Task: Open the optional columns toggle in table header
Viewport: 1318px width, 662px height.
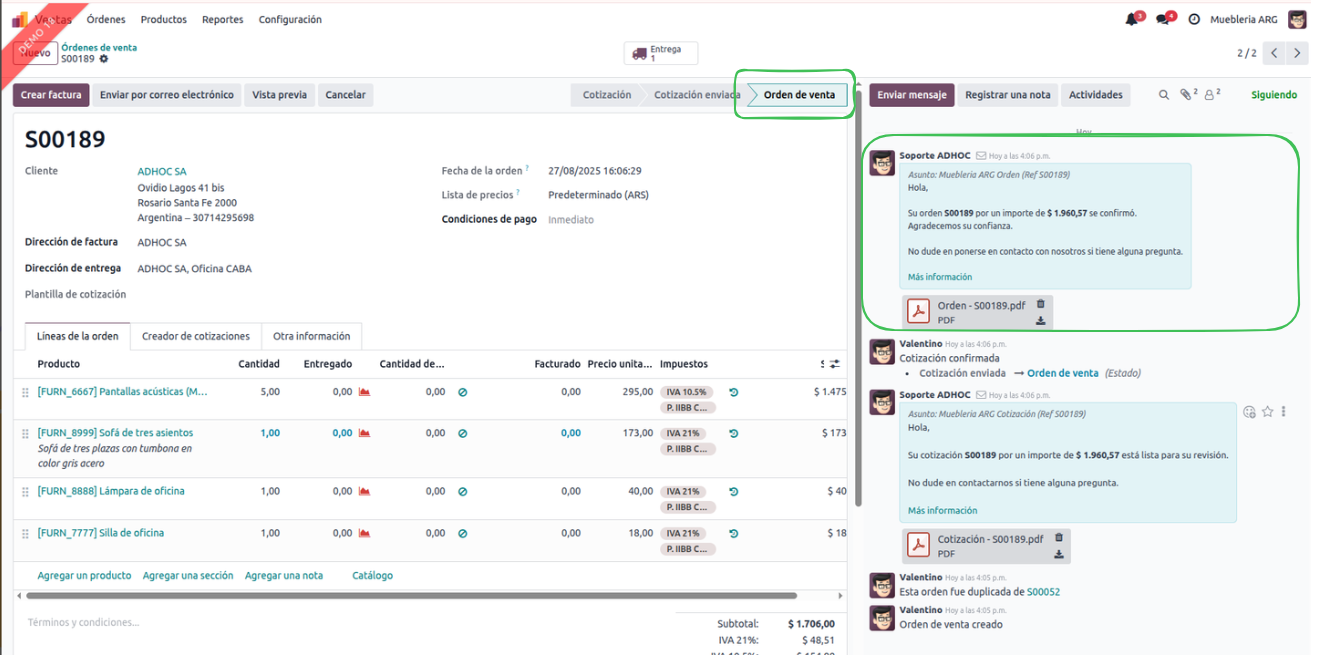Action: 835,364
